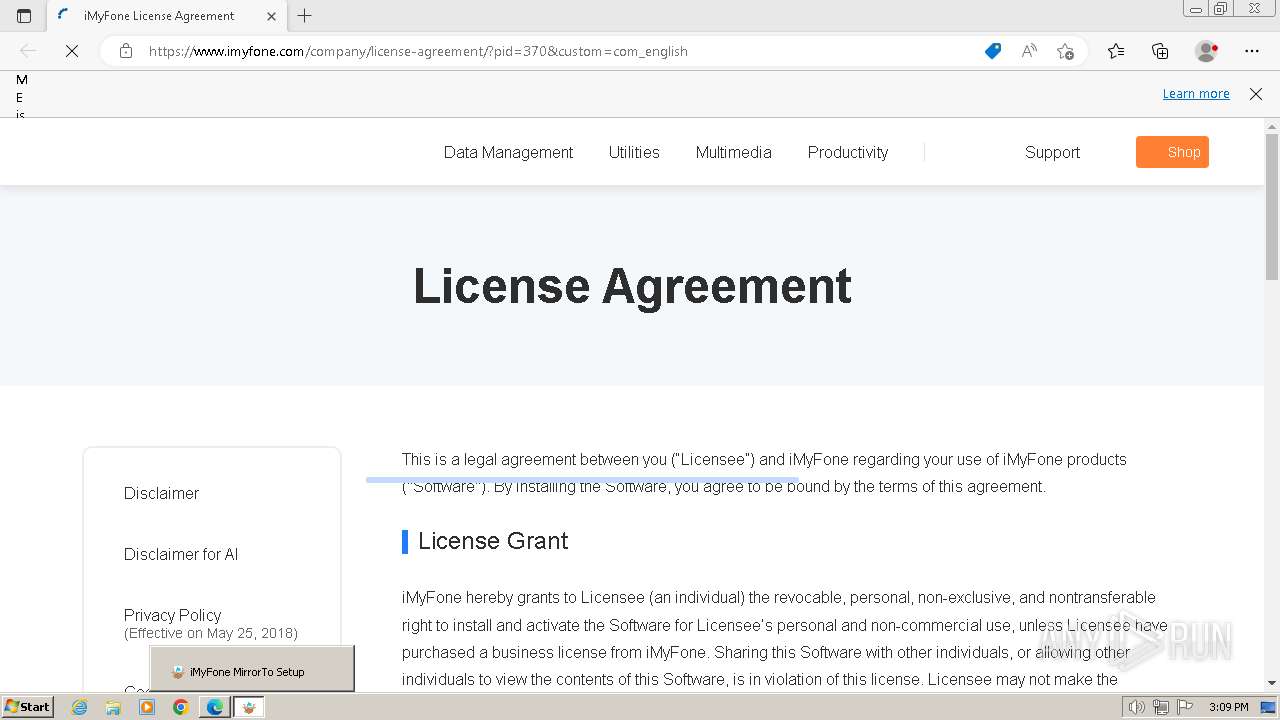The height and width of the screenshot is (720, 1280).
Task: Click the address bar URL
Action: pos(418,51)
